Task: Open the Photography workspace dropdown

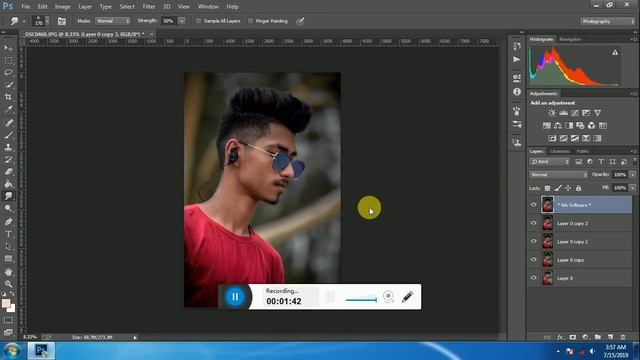Action: pyautogui.click(x=608, y=21)
